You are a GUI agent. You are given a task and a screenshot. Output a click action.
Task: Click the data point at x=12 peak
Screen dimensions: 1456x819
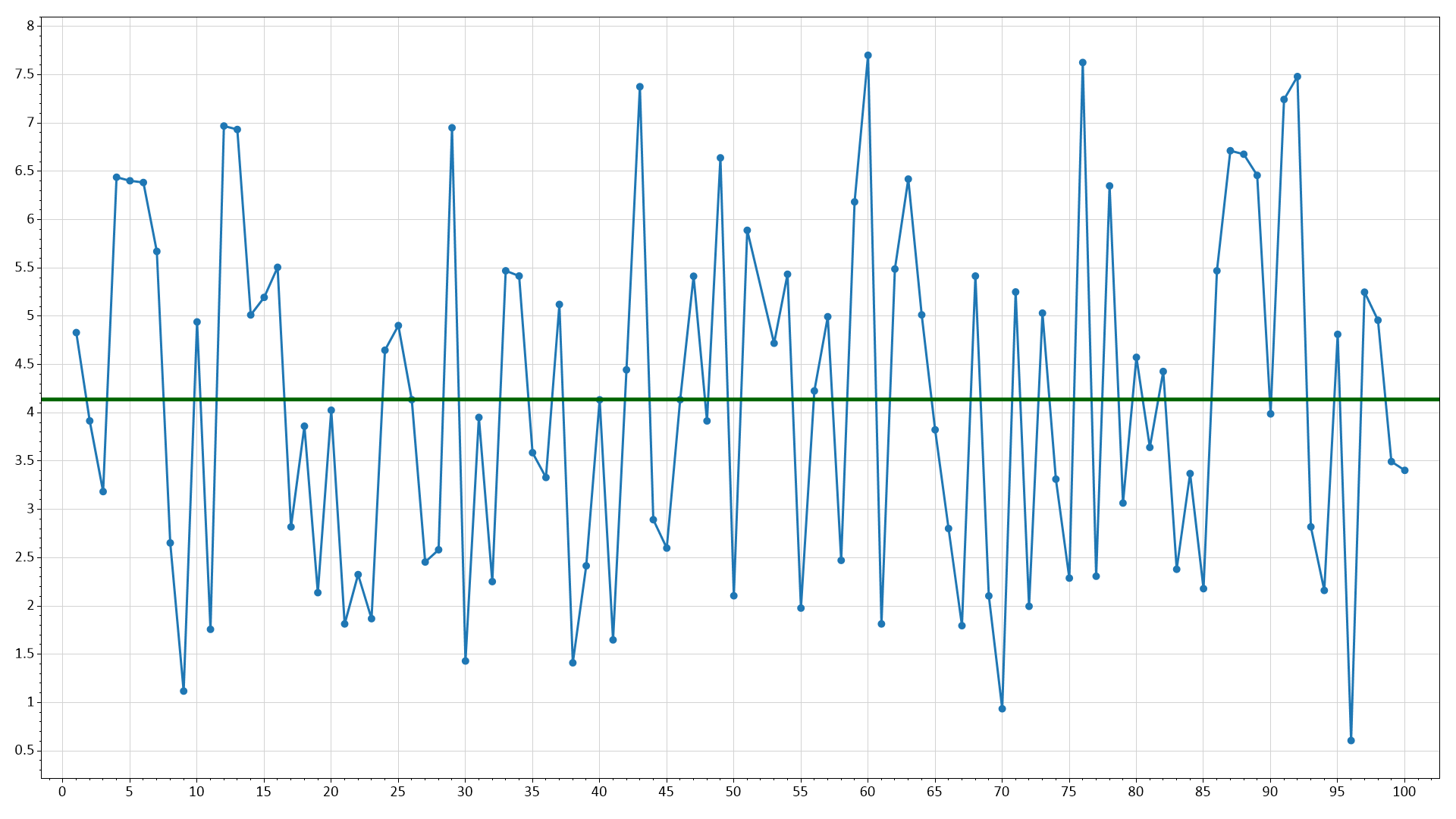point(224,126)
